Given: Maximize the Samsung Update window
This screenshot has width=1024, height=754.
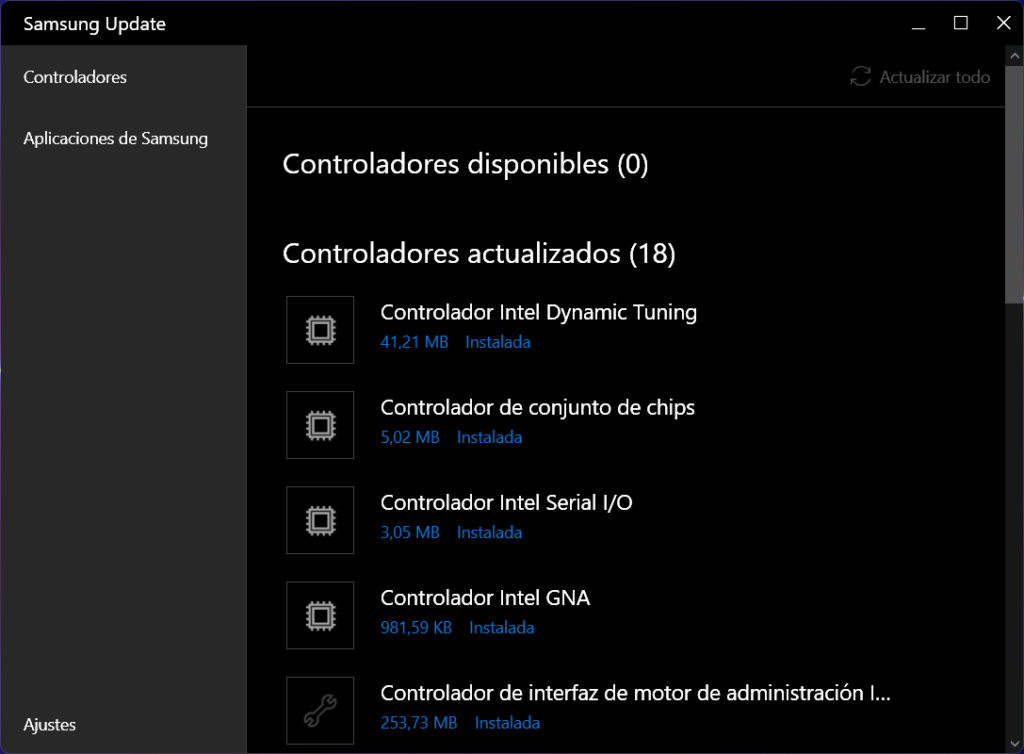Looking at the screenshot, I should pyautogui.click(x=961, y=23).
